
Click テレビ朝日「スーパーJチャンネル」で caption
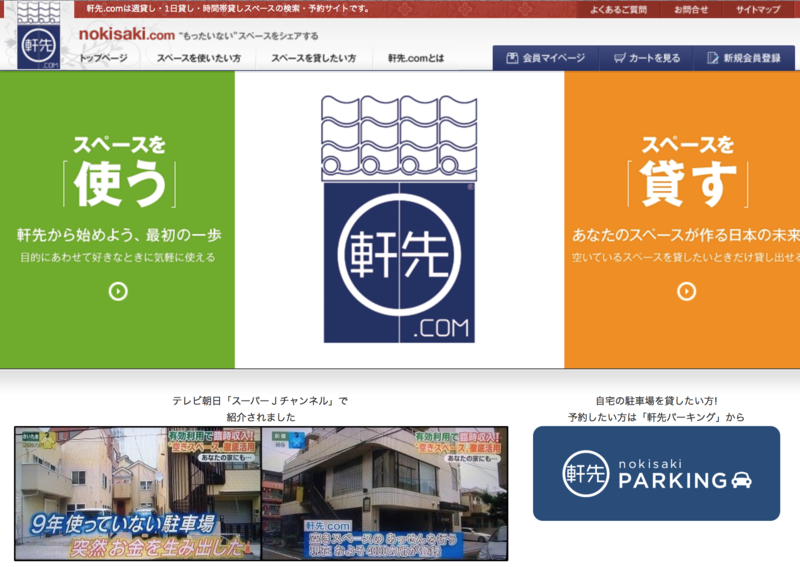tap(260, 401)
